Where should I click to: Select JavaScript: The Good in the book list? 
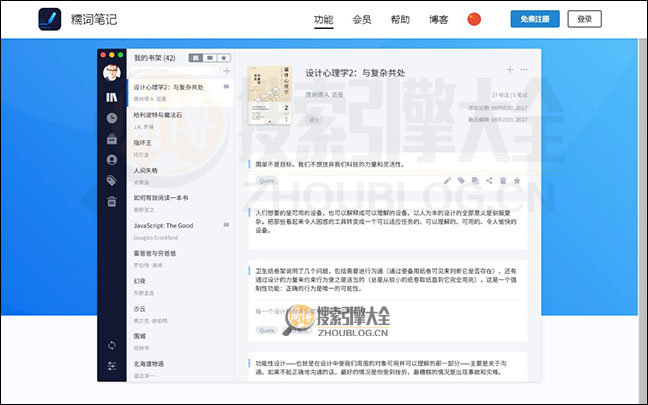(x=181, y=231)
